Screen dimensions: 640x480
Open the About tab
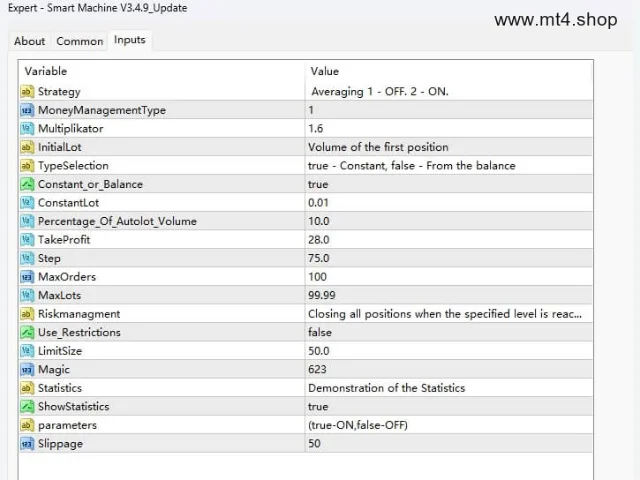[x=29, y=41]
